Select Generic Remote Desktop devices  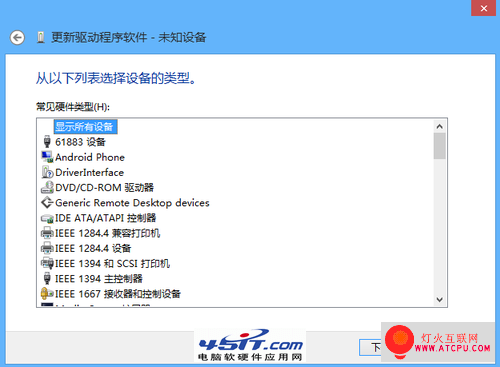coord(132,203)
